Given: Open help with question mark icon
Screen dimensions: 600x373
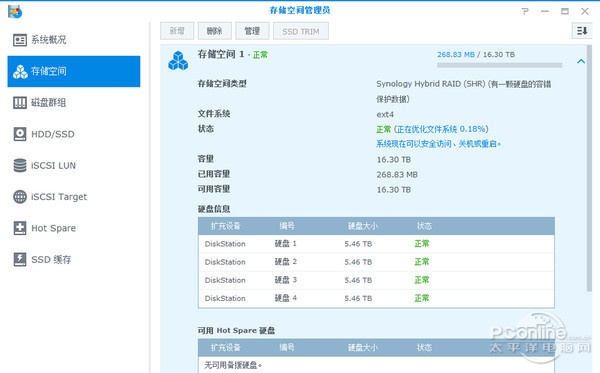Looking at the screenshot, I should tap(525, 11).
